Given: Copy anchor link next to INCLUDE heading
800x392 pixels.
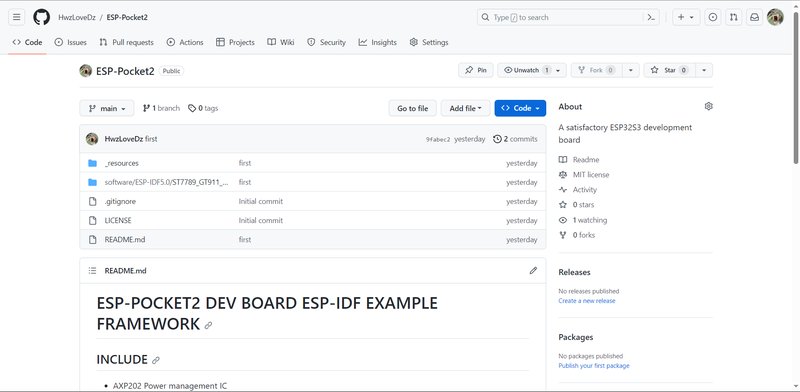Looking at the screenshot, I should coord(156,360).
